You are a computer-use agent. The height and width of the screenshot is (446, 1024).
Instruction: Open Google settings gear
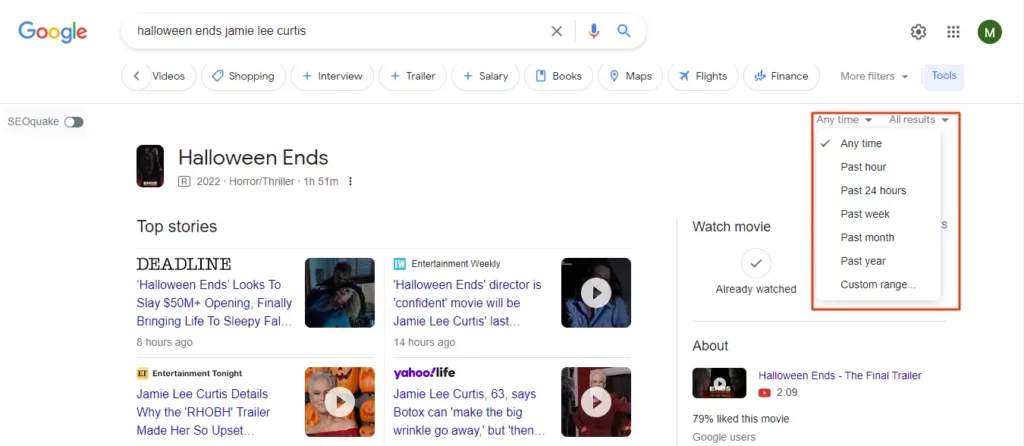tap(918, 31)
